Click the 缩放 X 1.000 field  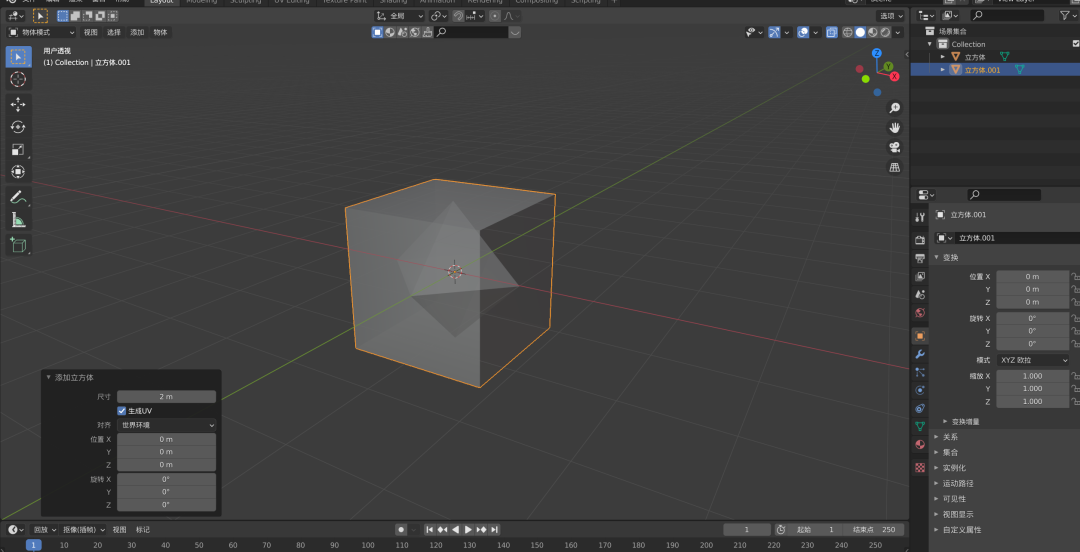(x=1032, y=376)
